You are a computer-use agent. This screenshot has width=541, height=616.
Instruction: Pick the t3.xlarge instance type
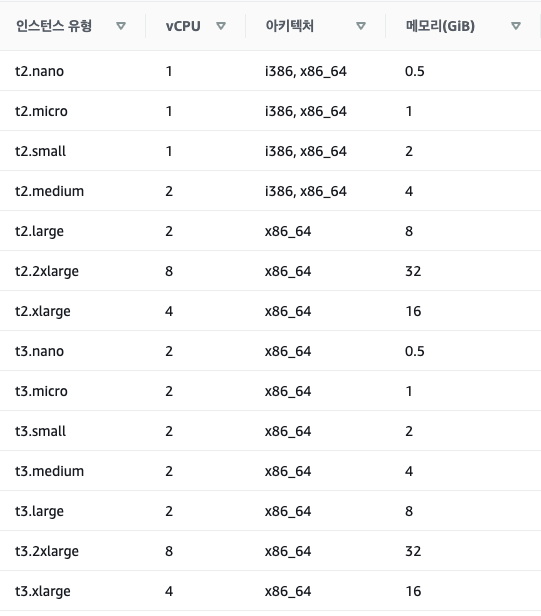pos(43,591)
